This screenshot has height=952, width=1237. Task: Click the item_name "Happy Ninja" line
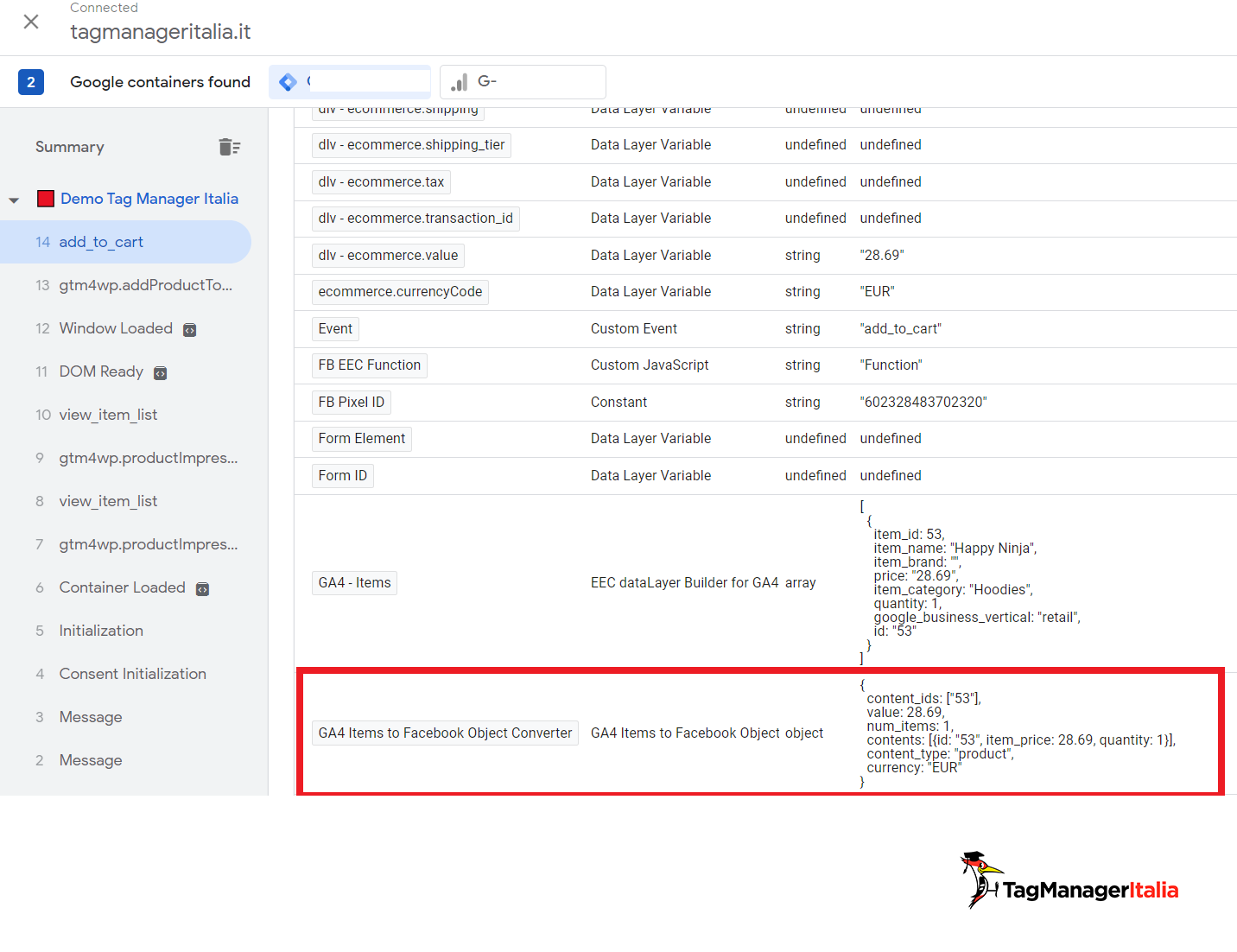(x=955, y=549)
